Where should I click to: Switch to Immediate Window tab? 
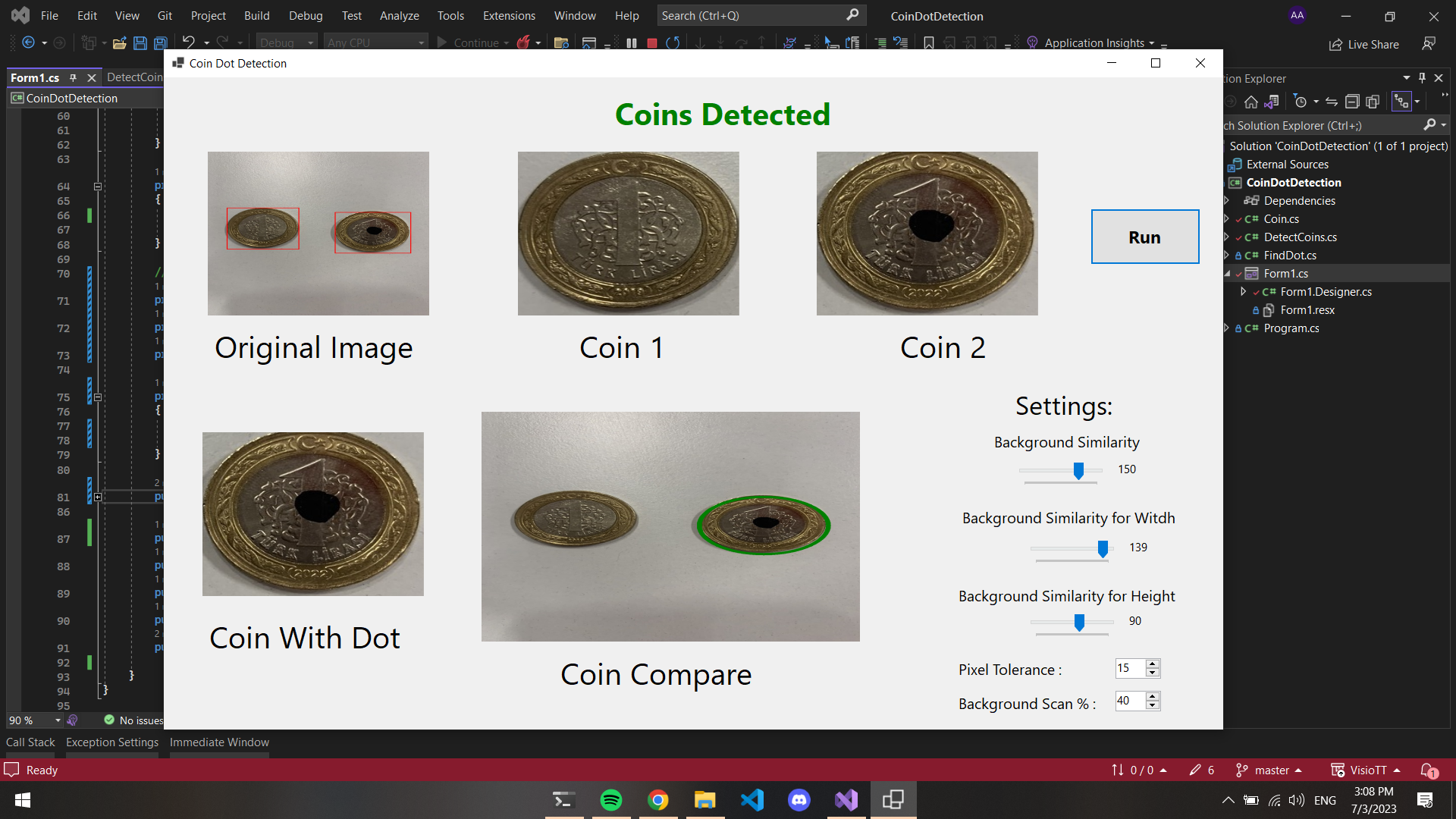219,742
